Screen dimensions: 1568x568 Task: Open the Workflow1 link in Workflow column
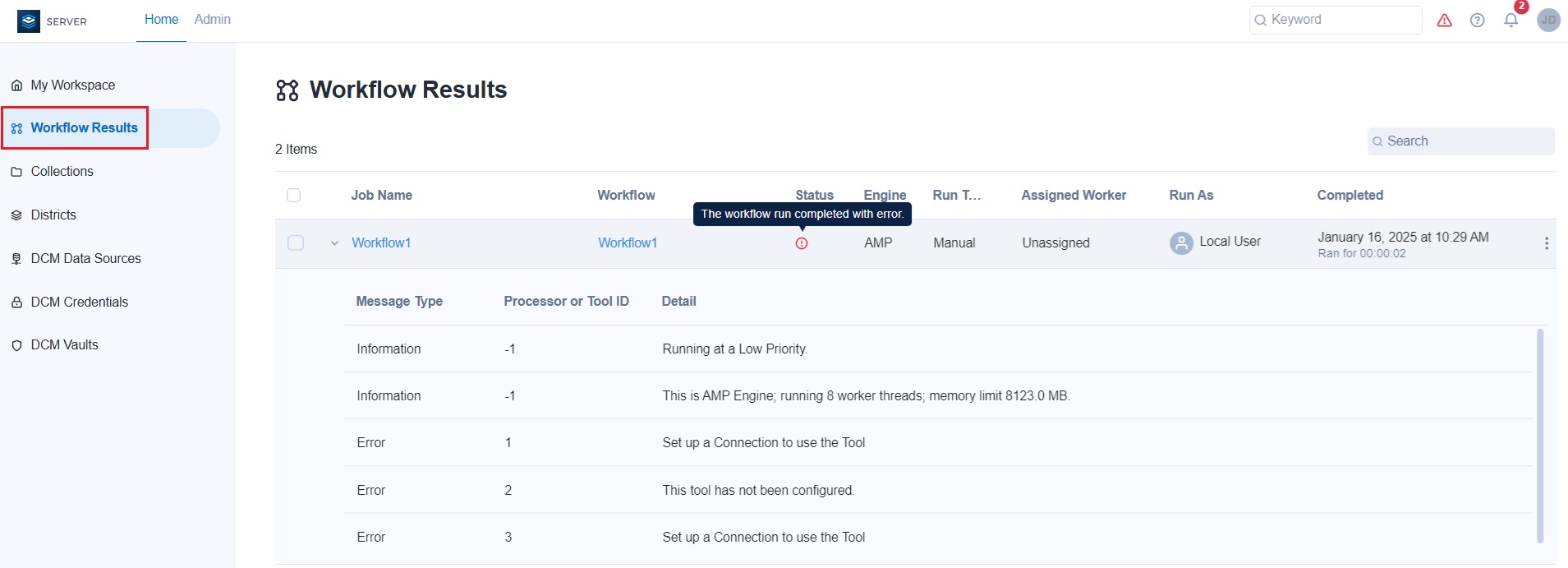point(628,243)
